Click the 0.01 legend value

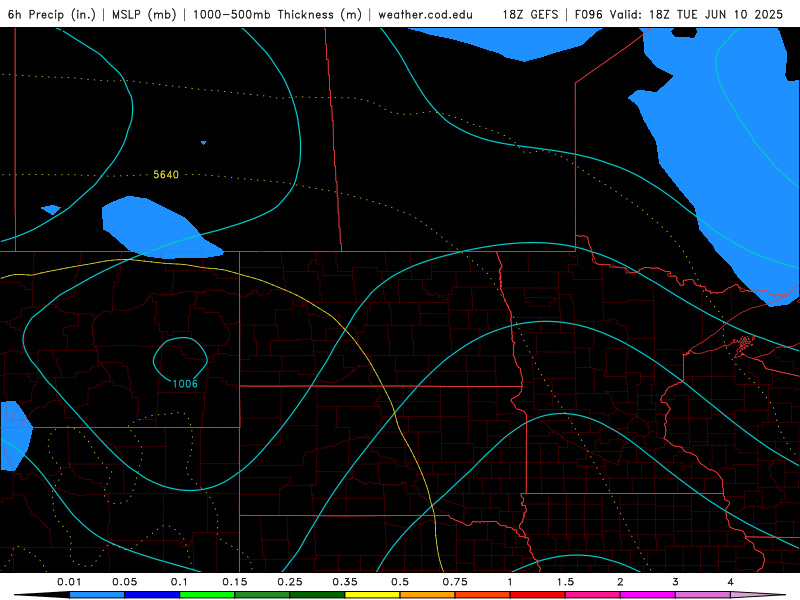click(x=69, y=582)
